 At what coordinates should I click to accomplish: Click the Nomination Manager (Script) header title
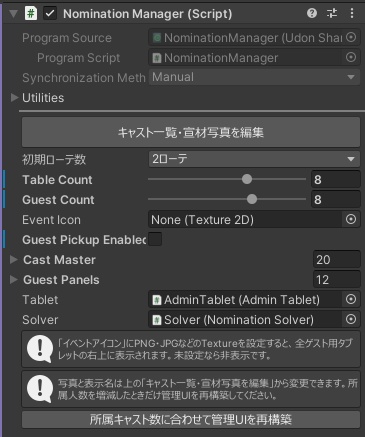[x=147, y=14]
